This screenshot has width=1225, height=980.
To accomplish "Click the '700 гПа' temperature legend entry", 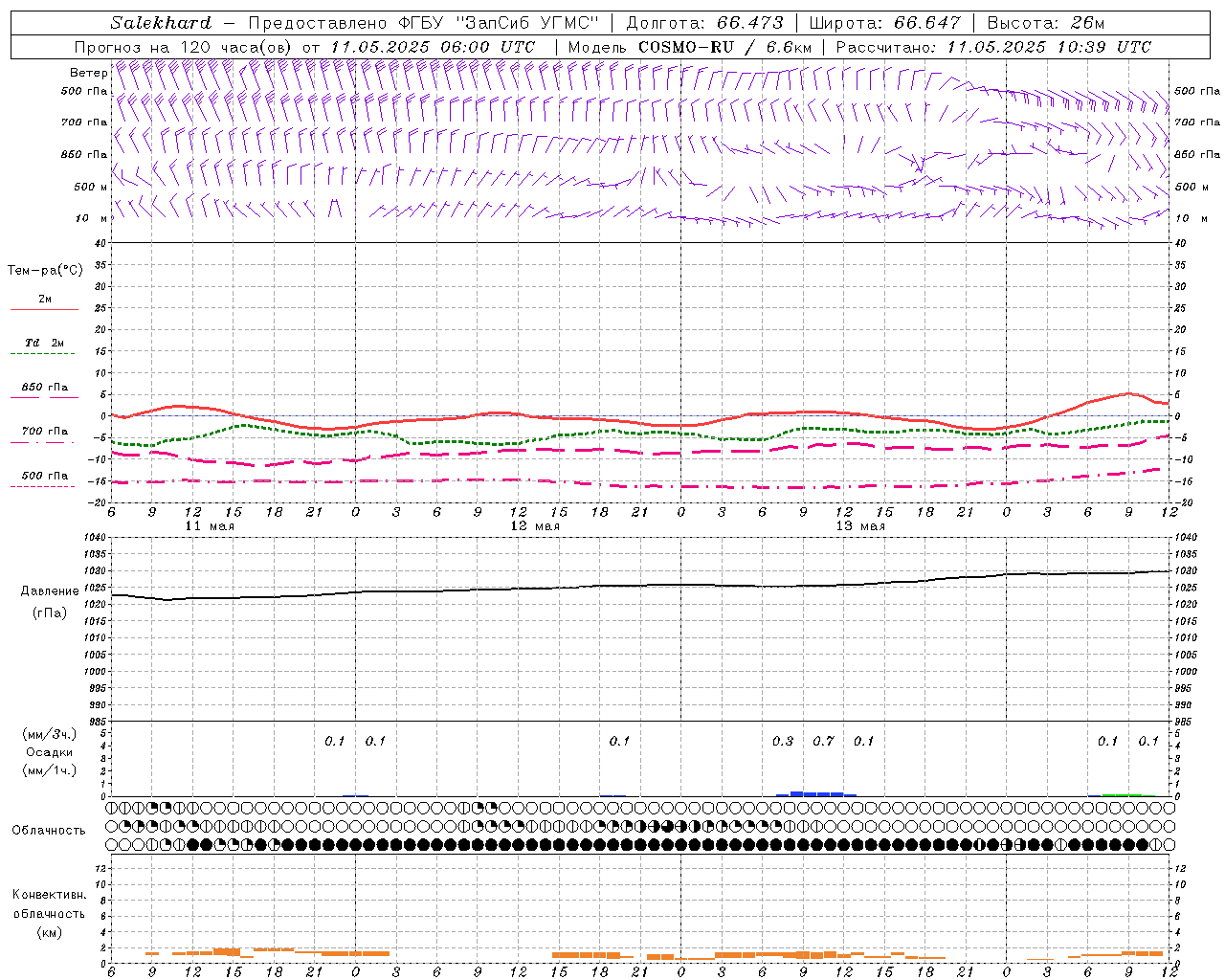I will (44, 432).
